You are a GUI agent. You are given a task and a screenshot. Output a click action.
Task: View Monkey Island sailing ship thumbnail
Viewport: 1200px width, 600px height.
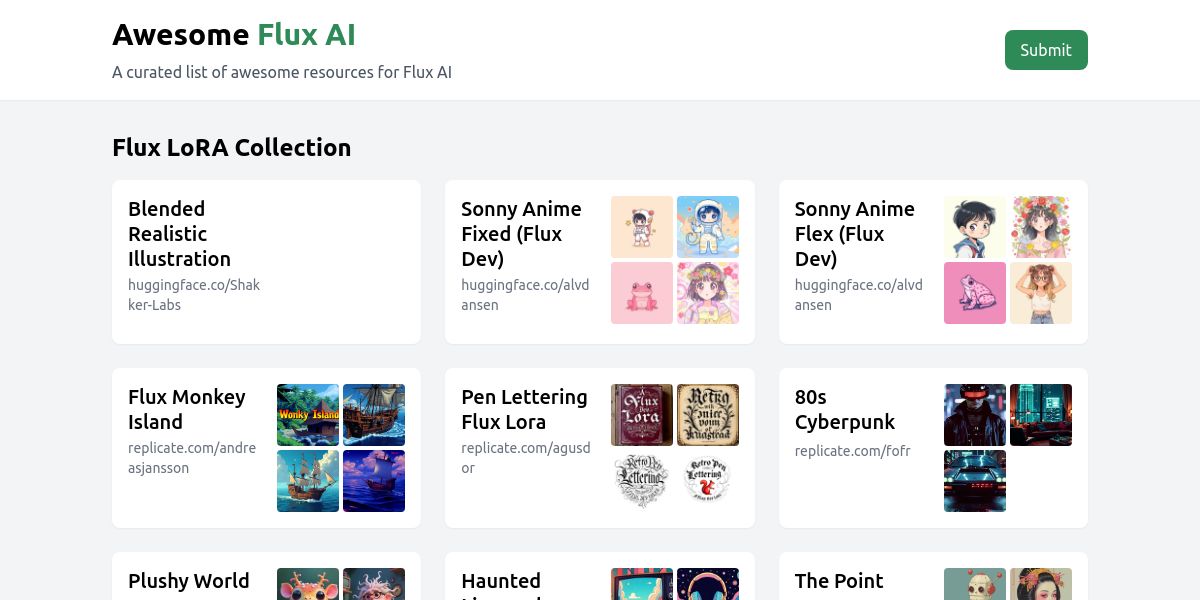click(308, 481)
